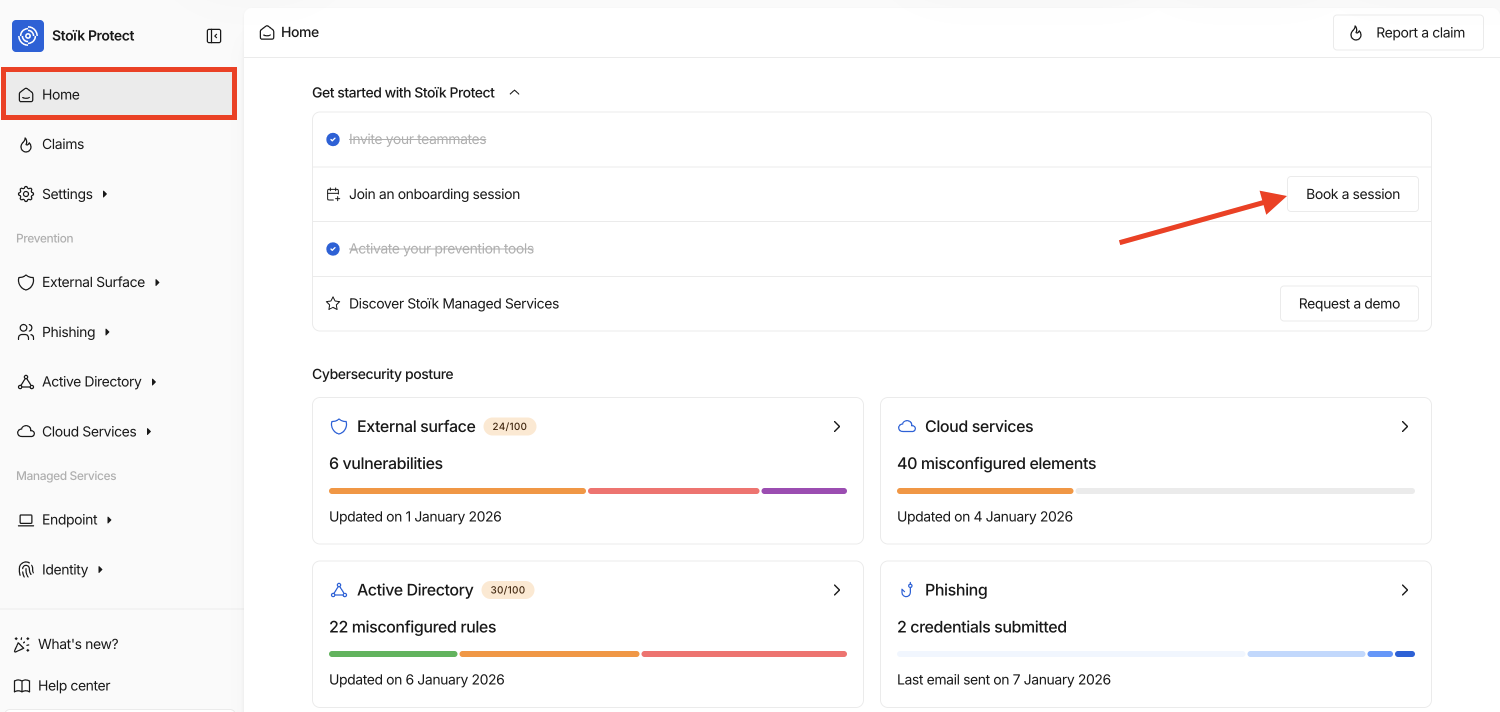Open the Active Directory card chevron arrow

coord(837,590)
